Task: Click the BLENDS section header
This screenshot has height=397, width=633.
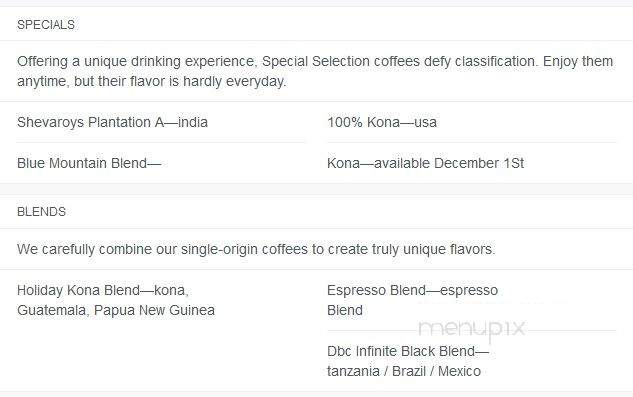Action: (x=41, y=212)
